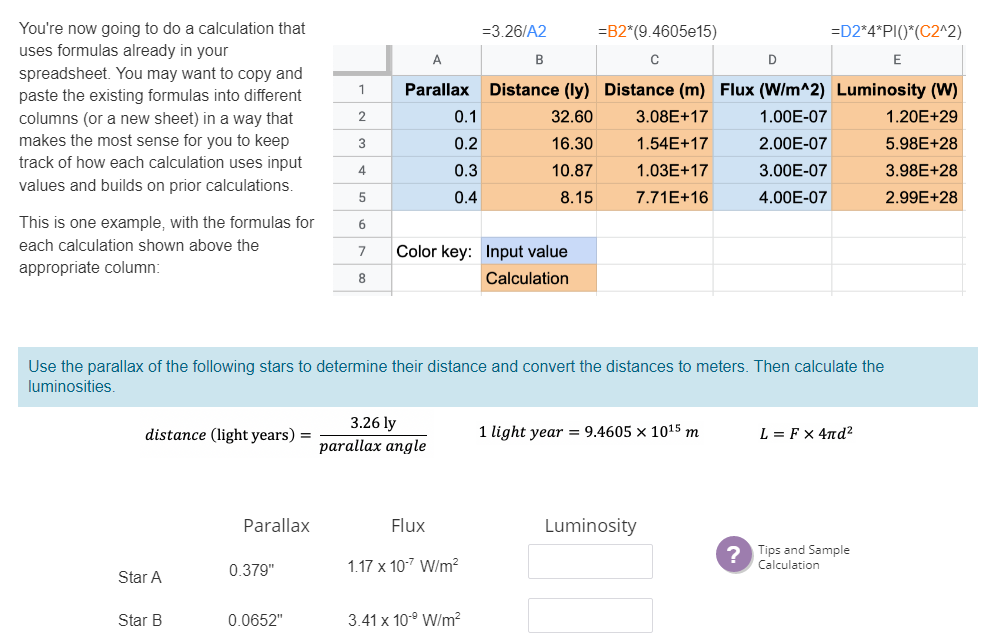Screen dimensions: 985x634
Task: Click the Luminosity input field for Star B
Action: pyautogui.click(x=590, y=615)
